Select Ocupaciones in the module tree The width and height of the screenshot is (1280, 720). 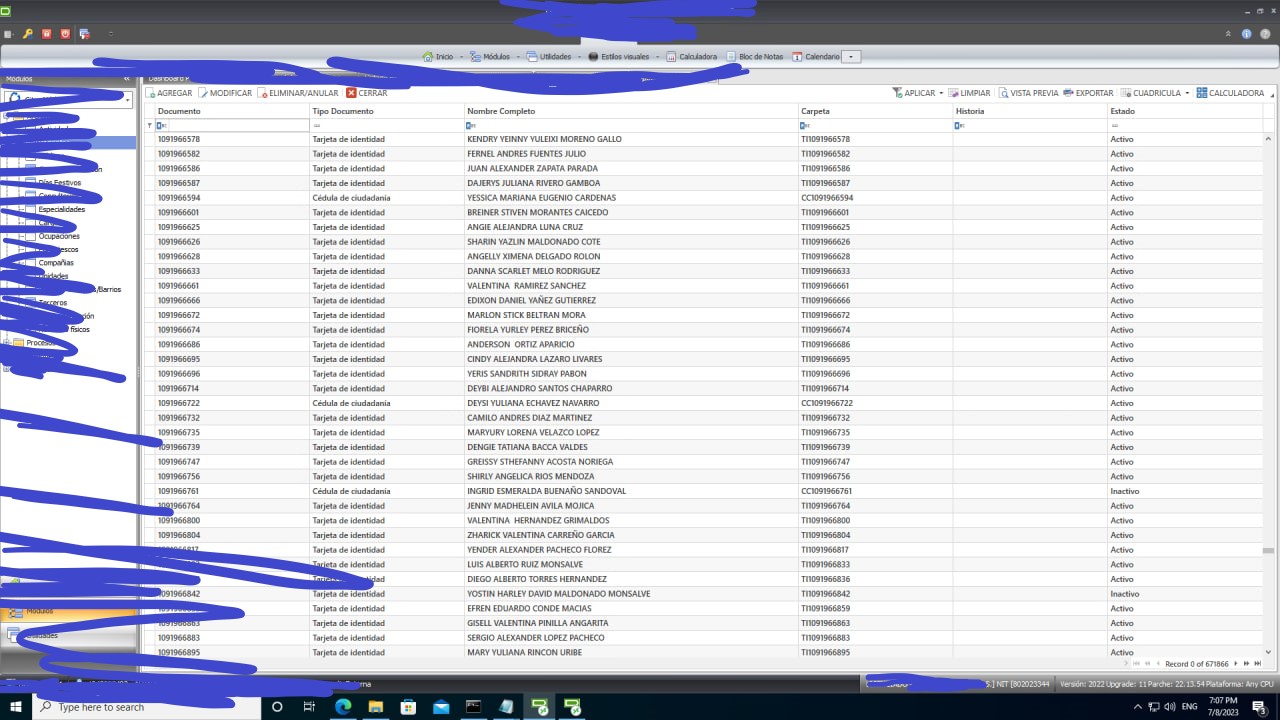point(59,236)
